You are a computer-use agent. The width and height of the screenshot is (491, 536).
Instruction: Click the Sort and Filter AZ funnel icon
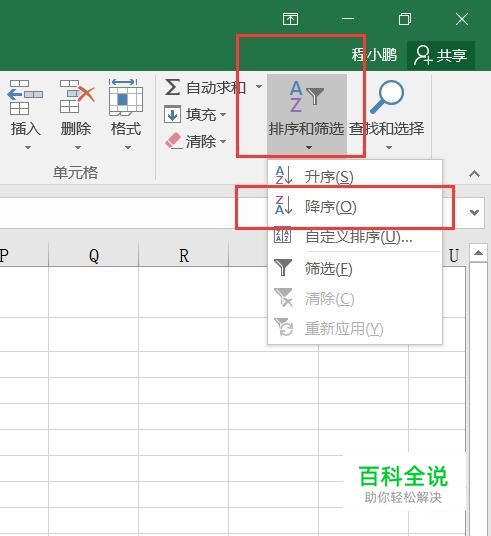(x=307, y=97)
